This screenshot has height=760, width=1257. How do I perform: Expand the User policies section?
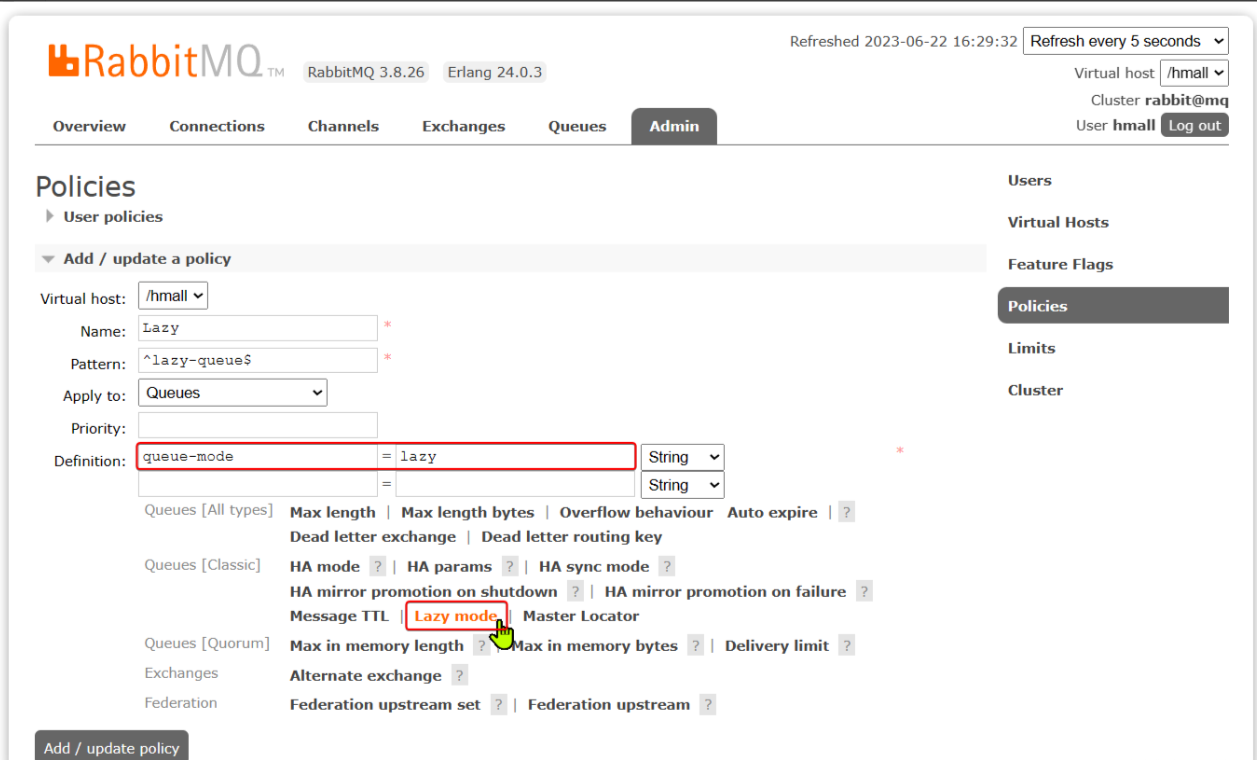pos(104,216)
